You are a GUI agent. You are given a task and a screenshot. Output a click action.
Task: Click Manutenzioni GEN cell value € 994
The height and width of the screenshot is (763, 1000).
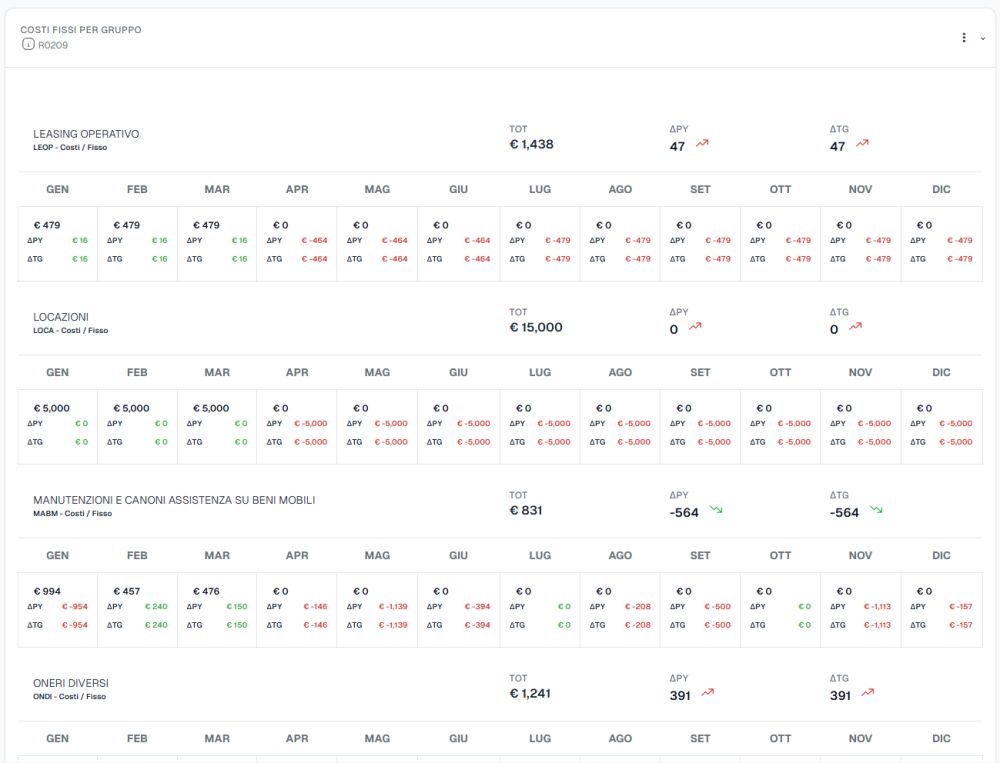(47, 591)
